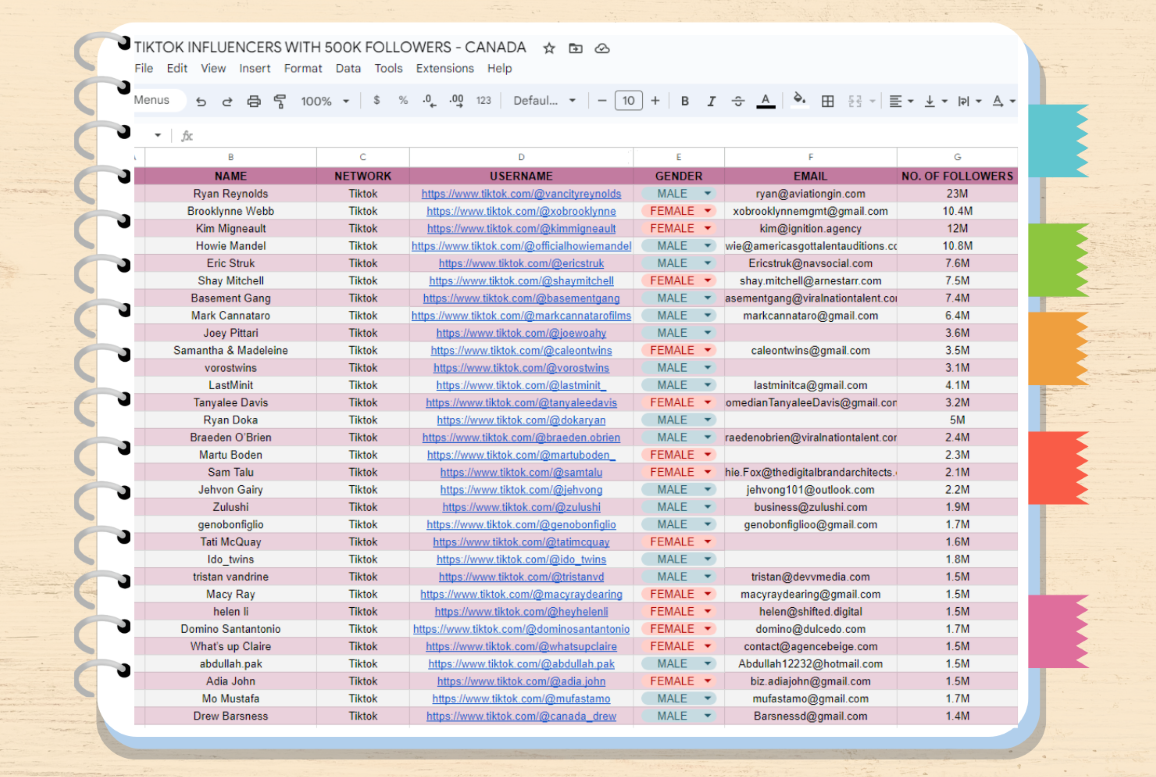Open the Insert menu

tap(254, 69)
